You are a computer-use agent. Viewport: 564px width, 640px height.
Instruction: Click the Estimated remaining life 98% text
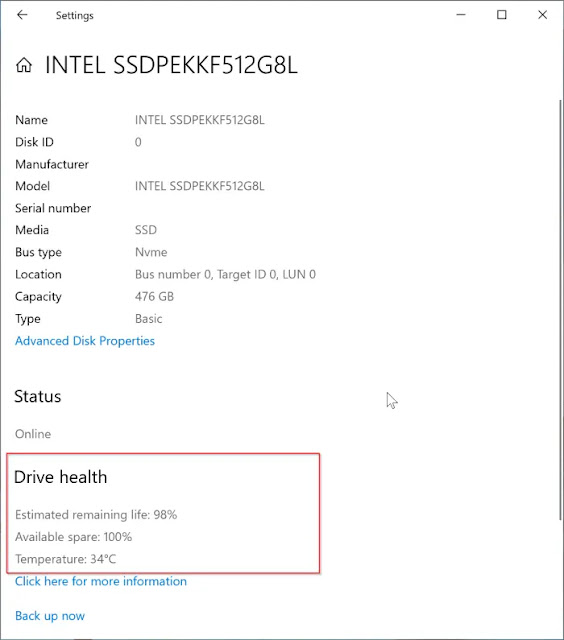(x=96, y=515)
